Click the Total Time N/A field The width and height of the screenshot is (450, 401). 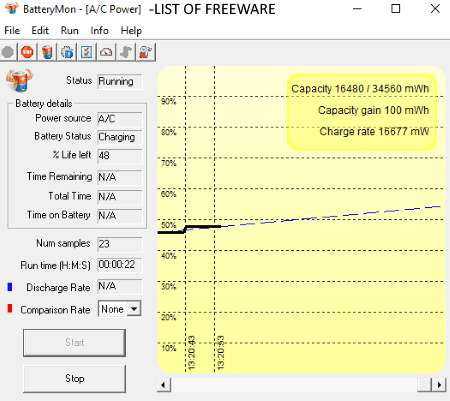pyautogui.click(x=120, y=197)
